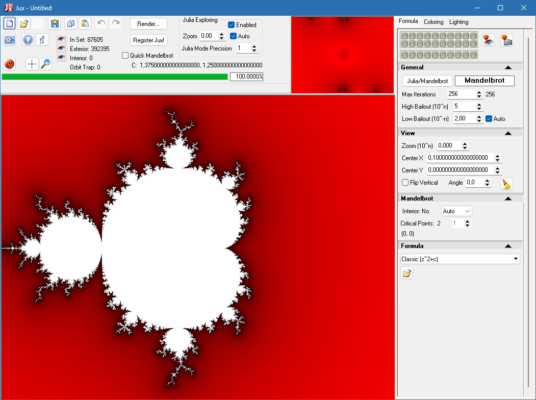536x400 pixels.
Task: Click the Center X value field
Action: click(x=460, y=158)
